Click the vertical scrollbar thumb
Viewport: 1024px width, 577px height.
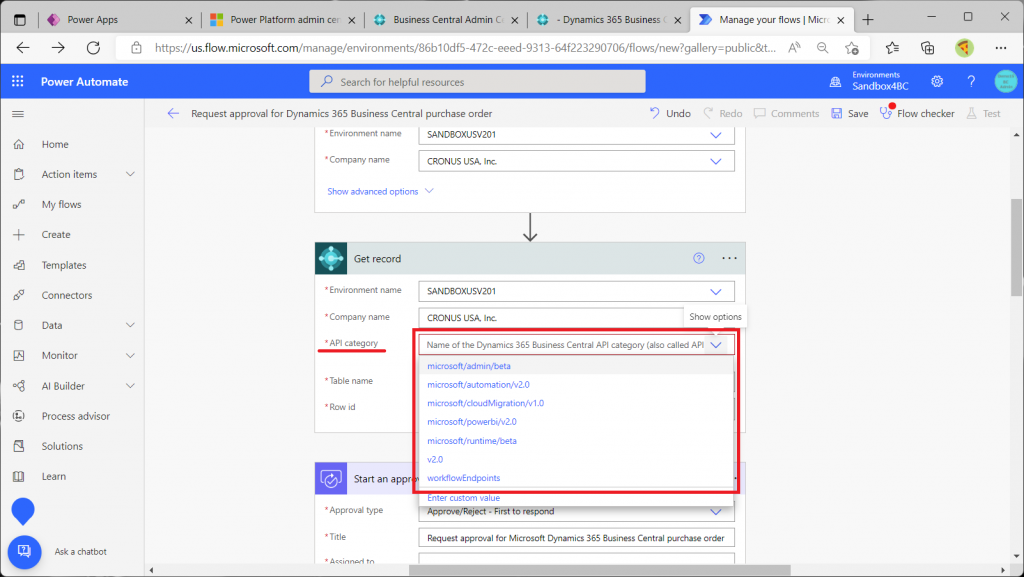[1016, 248]
